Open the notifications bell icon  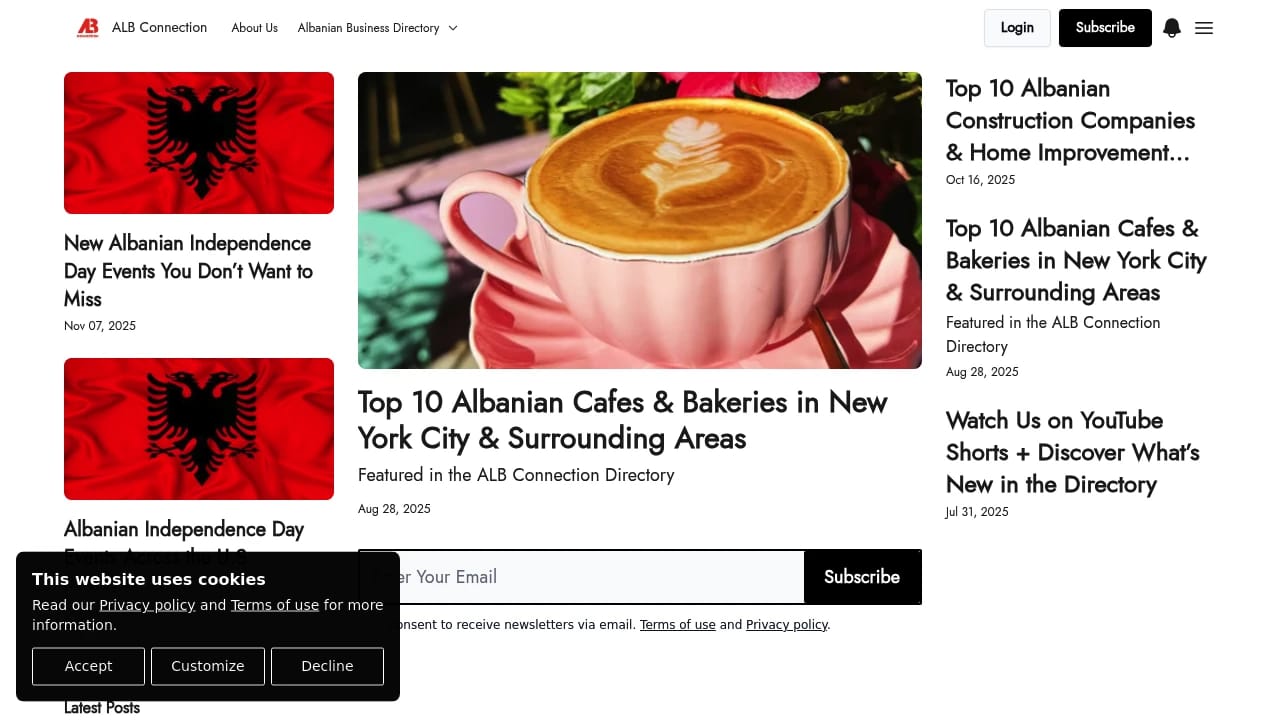1172,28
